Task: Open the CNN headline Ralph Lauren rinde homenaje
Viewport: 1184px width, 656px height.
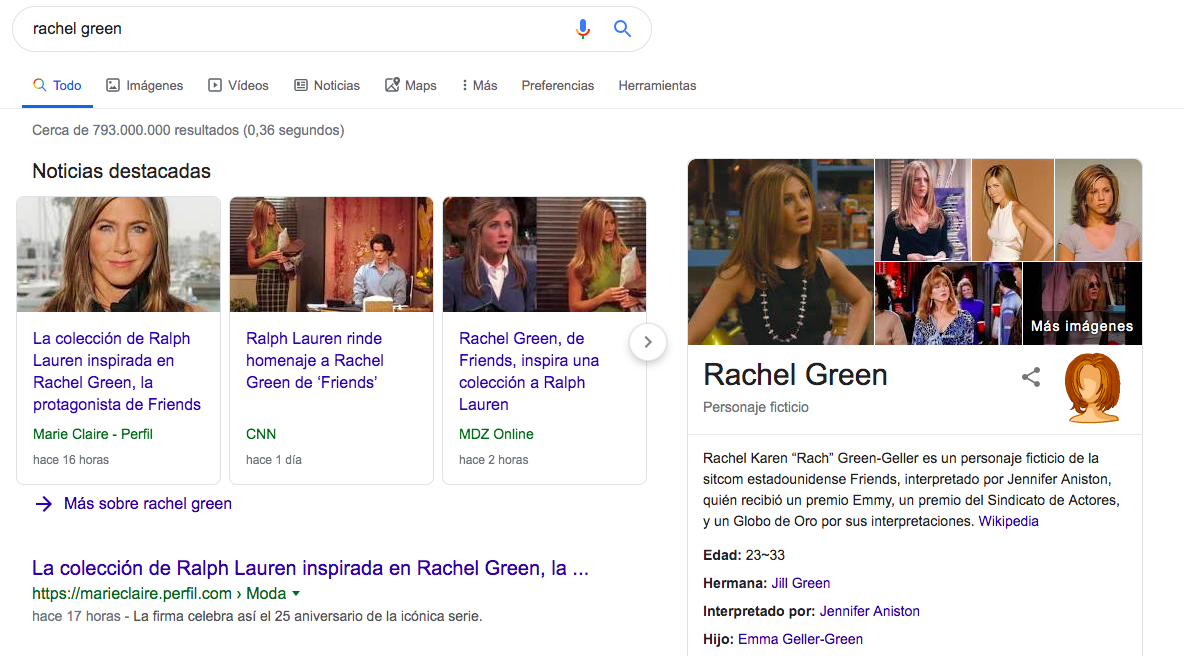Action: pos(315,360)
